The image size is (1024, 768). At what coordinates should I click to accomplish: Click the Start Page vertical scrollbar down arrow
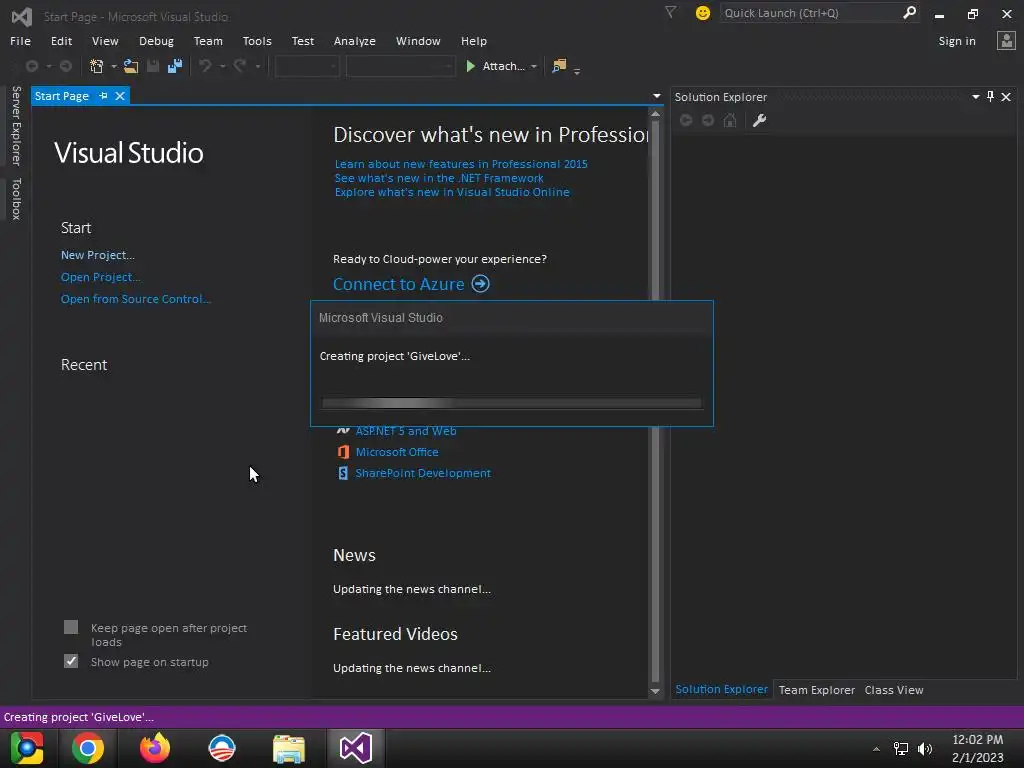point(655,692)
